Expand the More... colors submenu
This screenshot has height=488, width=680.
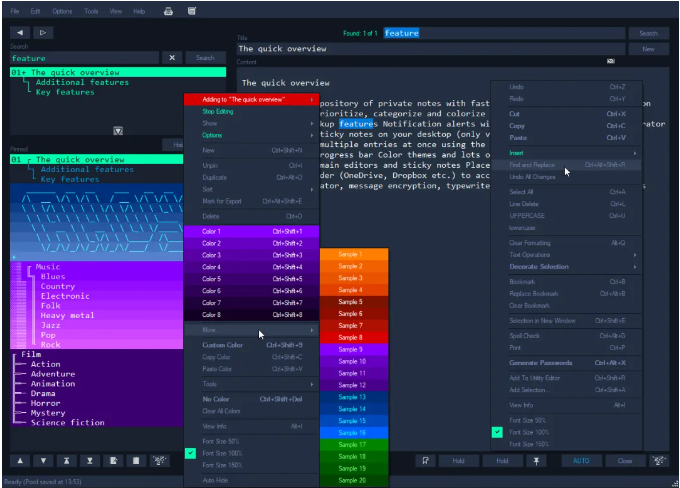coord(252,330)
